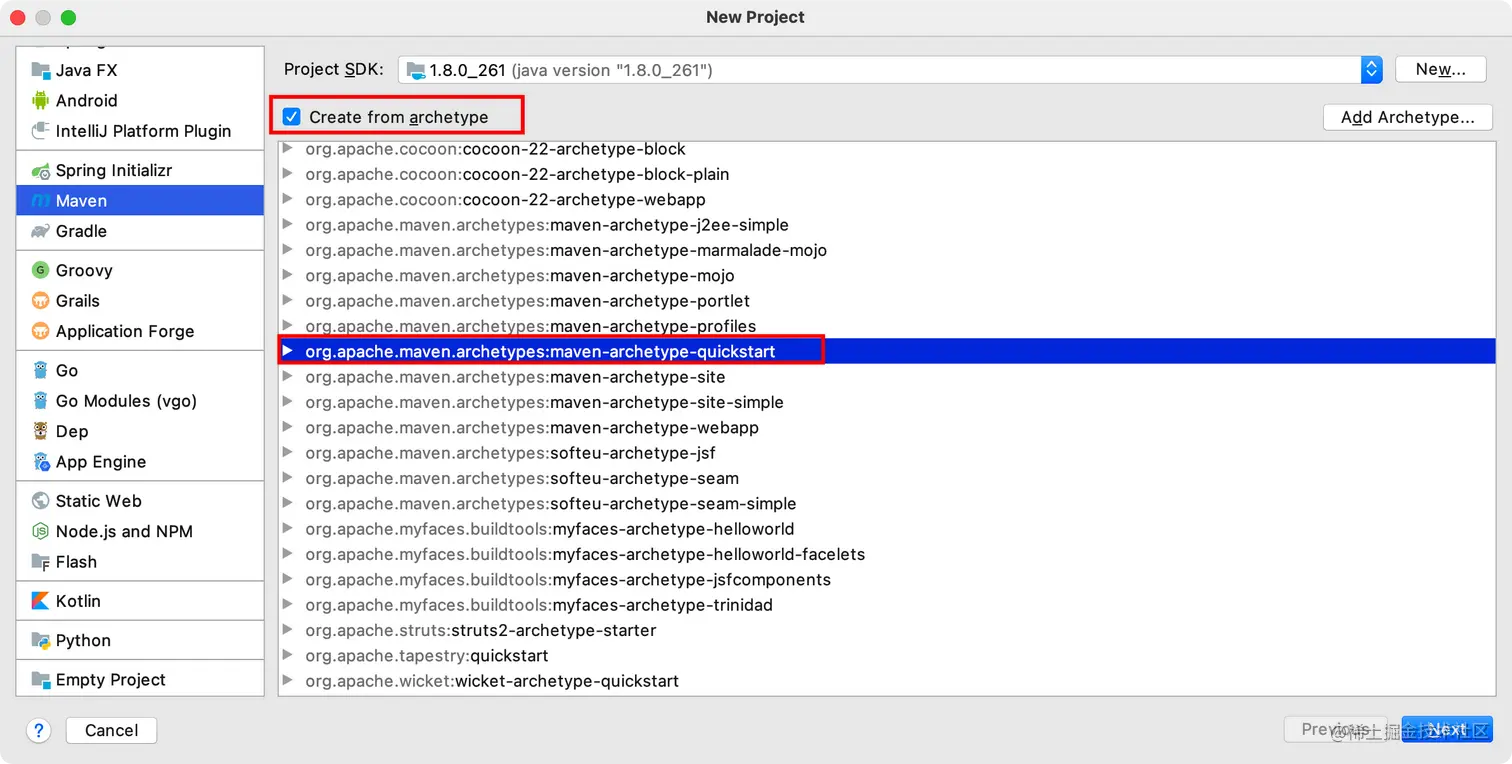Select maven-archetype-marmalade-mojo archetype

point(887,250)
